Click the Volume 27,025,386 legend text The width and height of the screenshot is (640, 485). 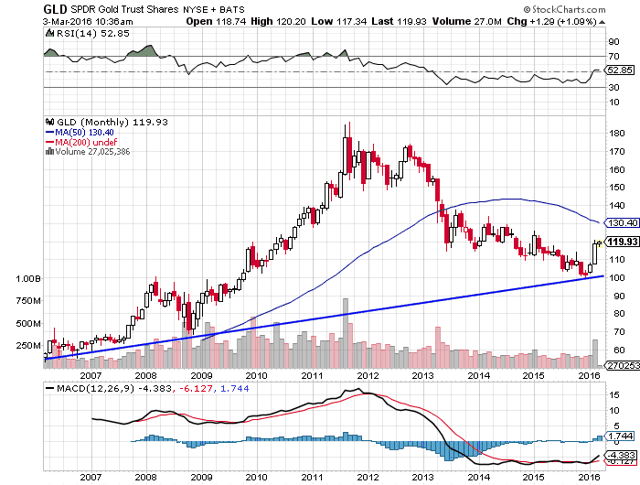click(93, 152)
